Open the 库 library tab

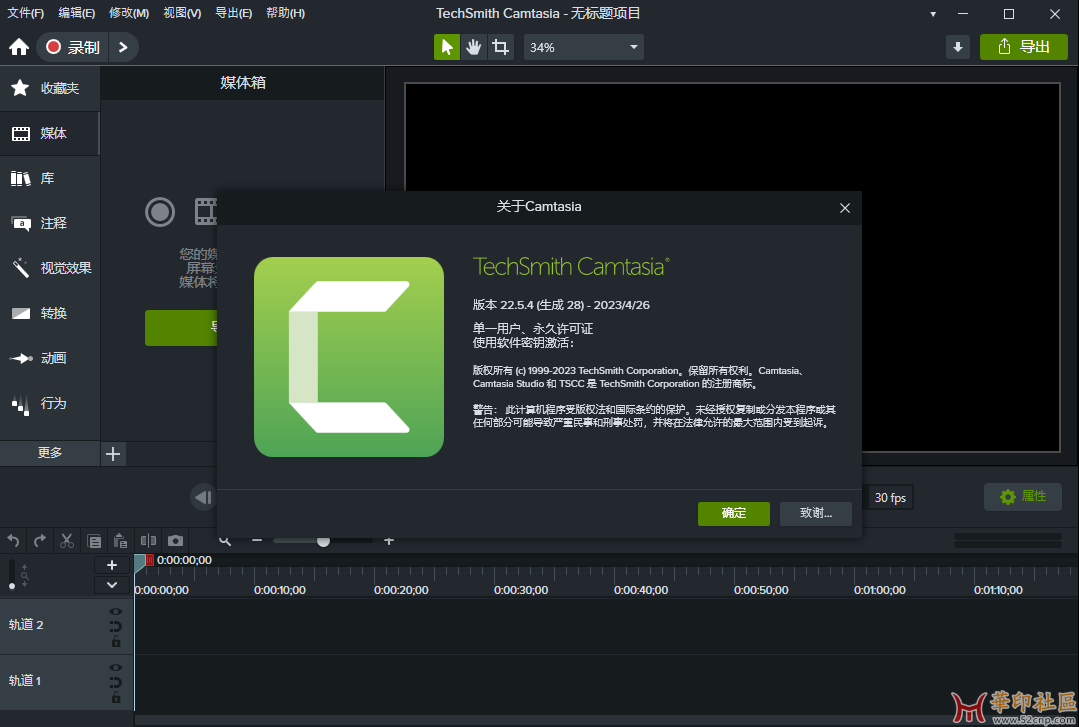pyautogui.click(x=50, y=178)
